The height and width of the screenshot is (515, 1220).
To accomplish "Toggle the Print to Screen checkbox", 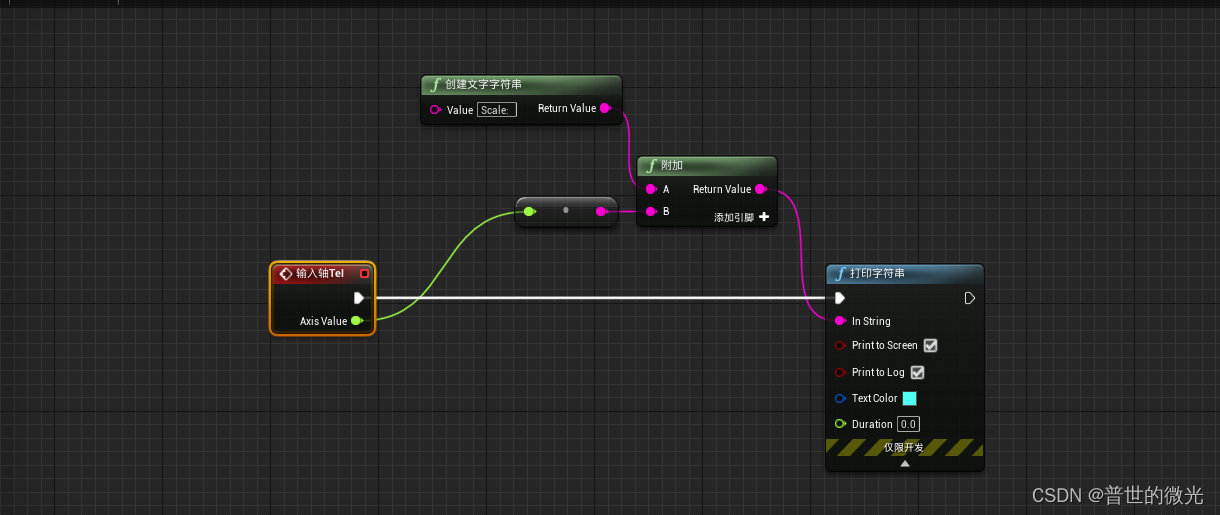I will [x=931, y=346].
